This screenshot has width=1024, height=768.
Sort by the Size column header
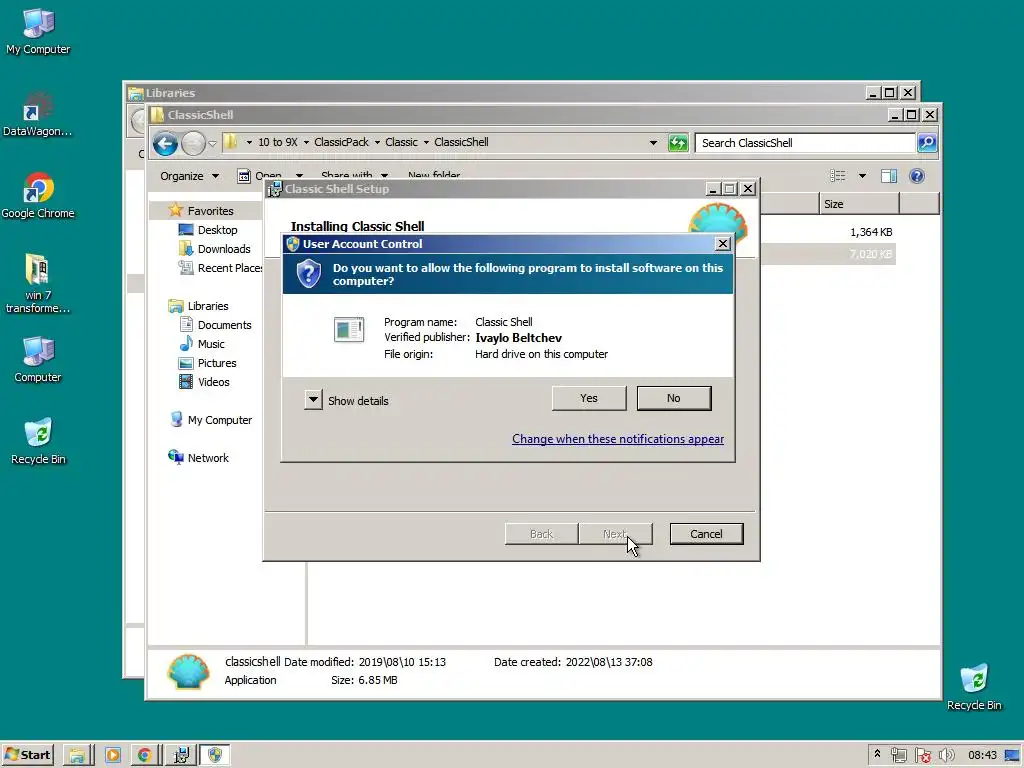click(x=859, y=204)
